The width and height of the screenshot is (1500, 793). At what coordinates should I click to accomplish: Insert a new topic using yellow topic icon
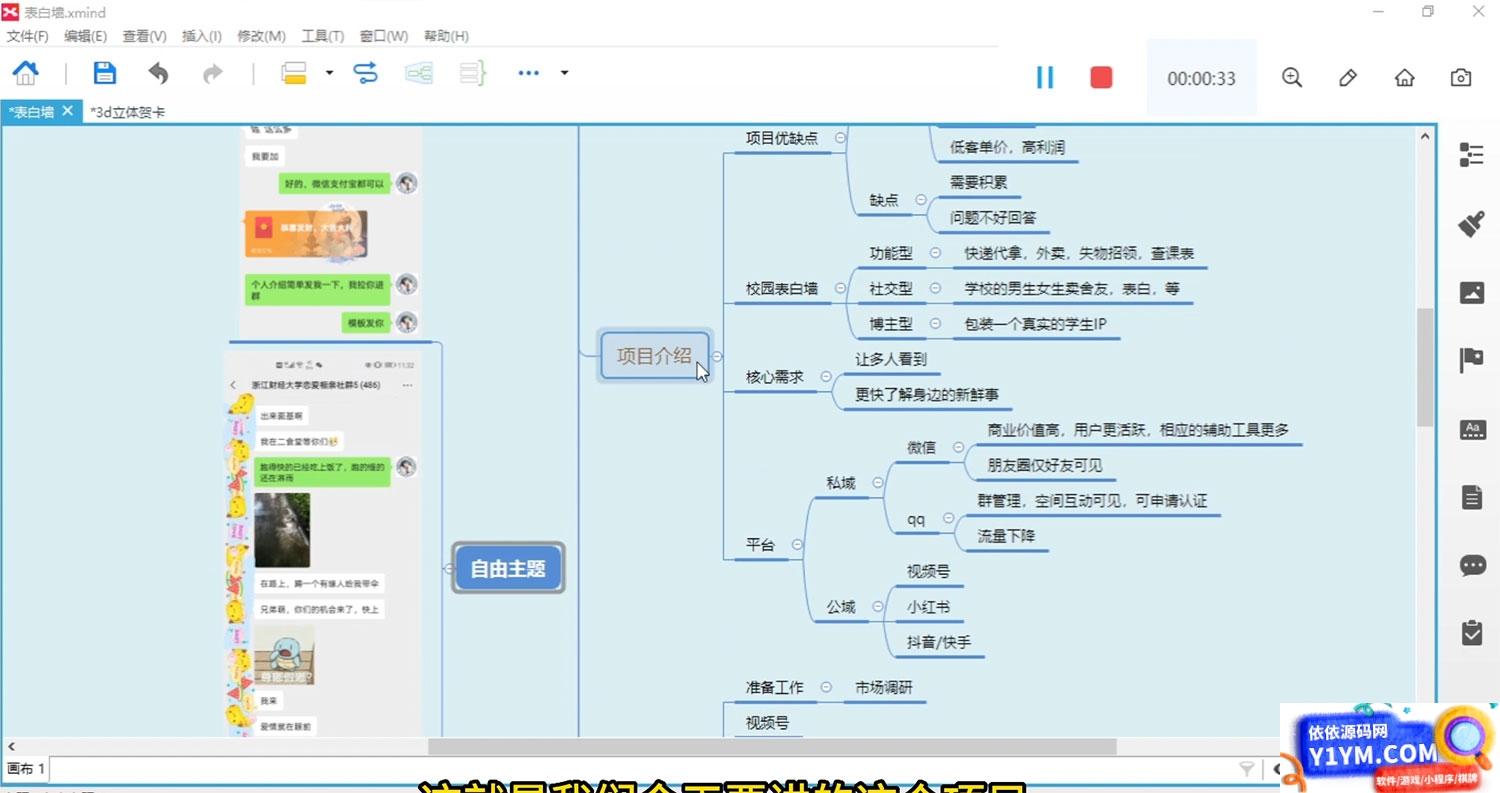pyautogui.click(x=293, y=73)
